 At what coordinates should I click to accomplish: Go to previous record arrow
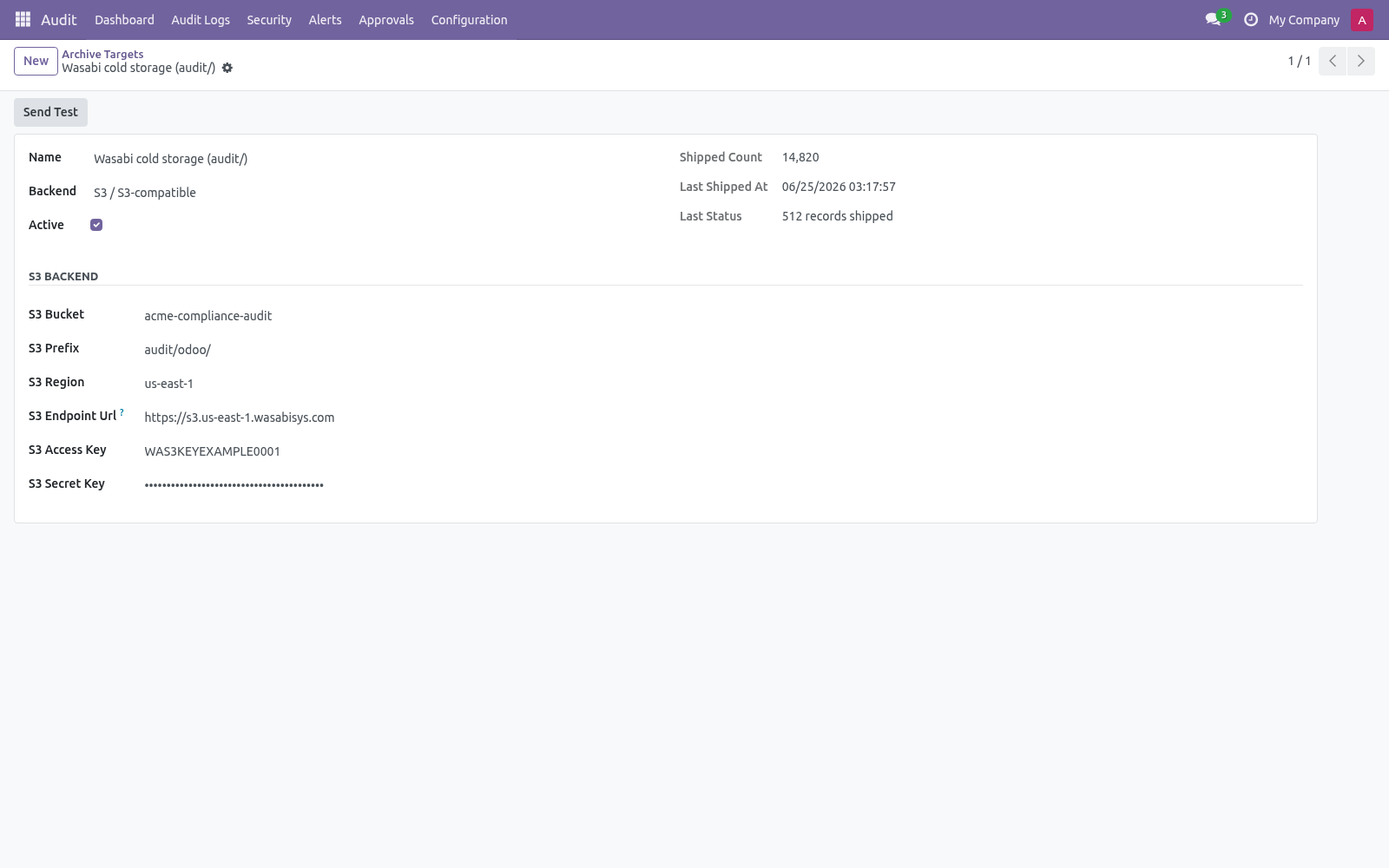(x=1333, y=61)
